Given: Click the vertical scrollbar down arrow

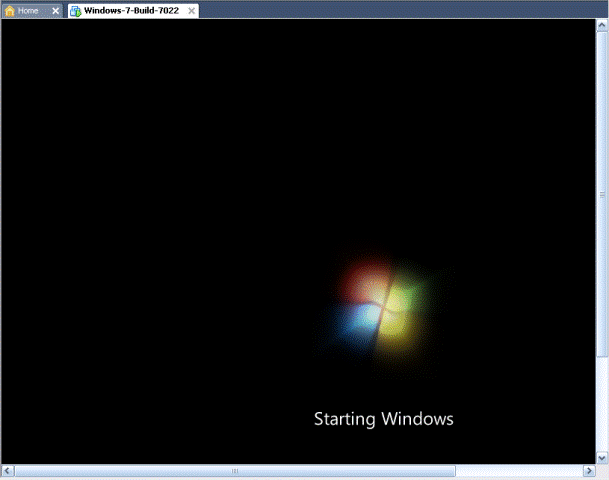Looking at the screenshot, I should [602, 458].
